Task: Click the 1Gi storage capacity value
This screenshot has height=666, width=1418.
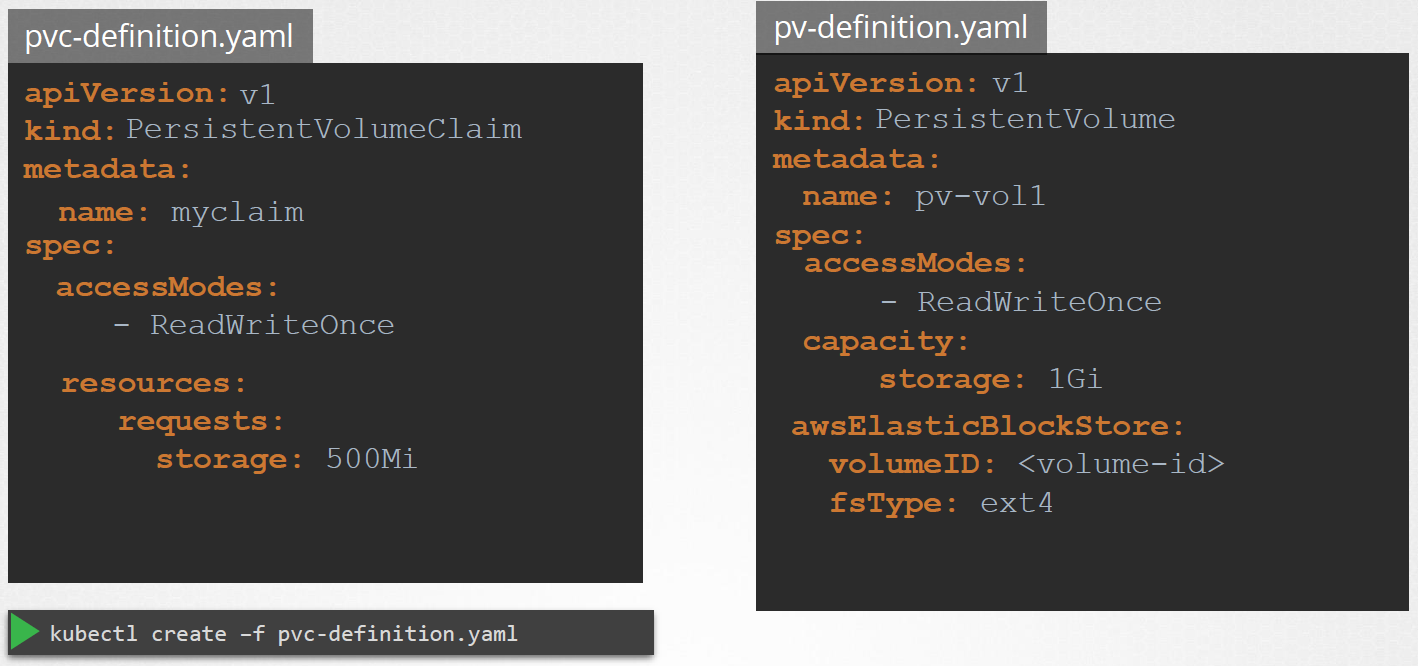Action: click(x=1075, y=380)
